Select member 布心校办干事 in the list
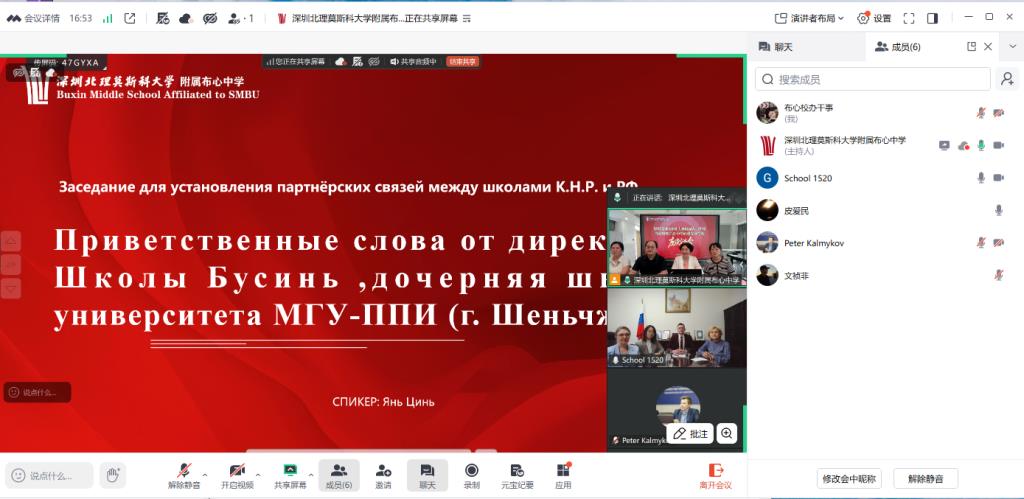The height and width of the screenshot is (499, 1024). (886, 112)
